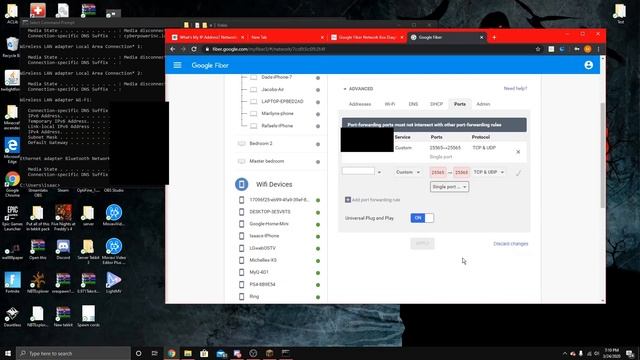Select LAPTOP device in the device tree
This screenshot has height=360, width=640.
[282, 101]
